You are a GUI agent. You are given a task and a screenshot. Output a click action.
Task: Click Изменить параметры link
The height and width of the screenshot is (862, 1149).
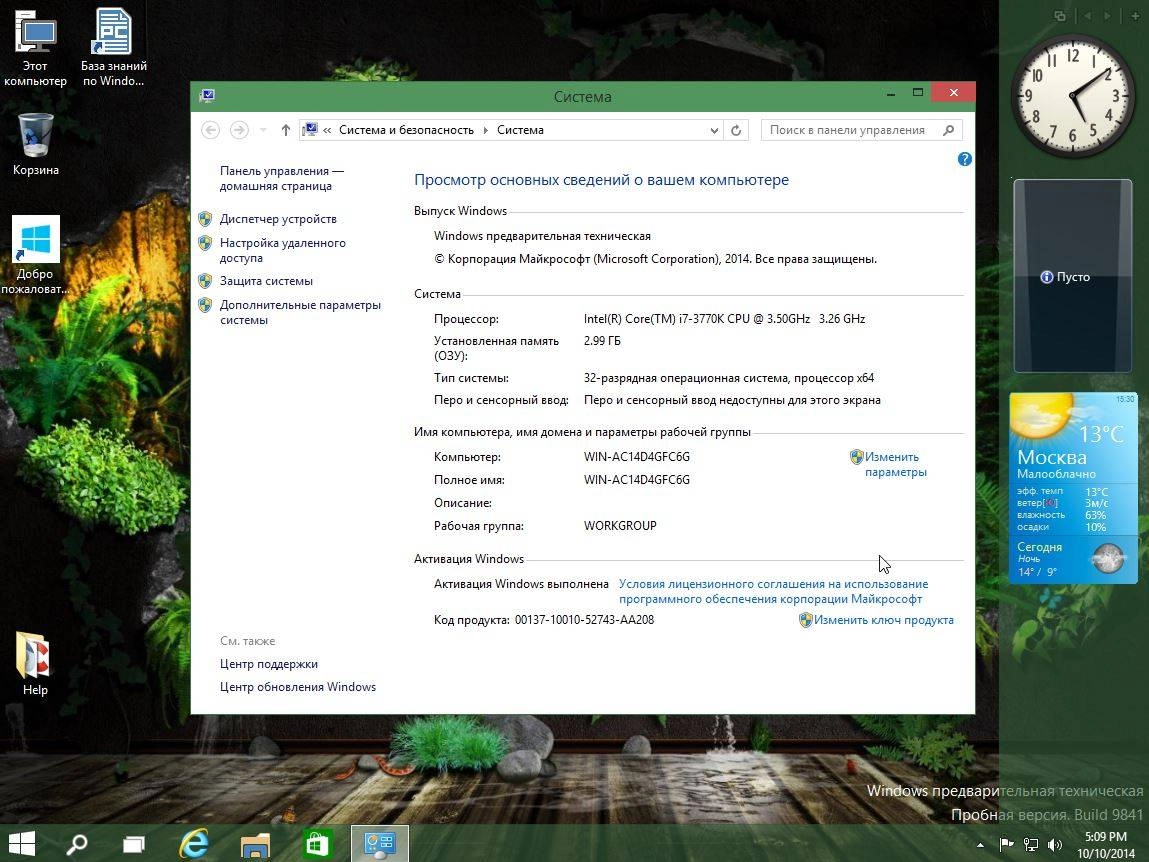[x=895, y=464]
